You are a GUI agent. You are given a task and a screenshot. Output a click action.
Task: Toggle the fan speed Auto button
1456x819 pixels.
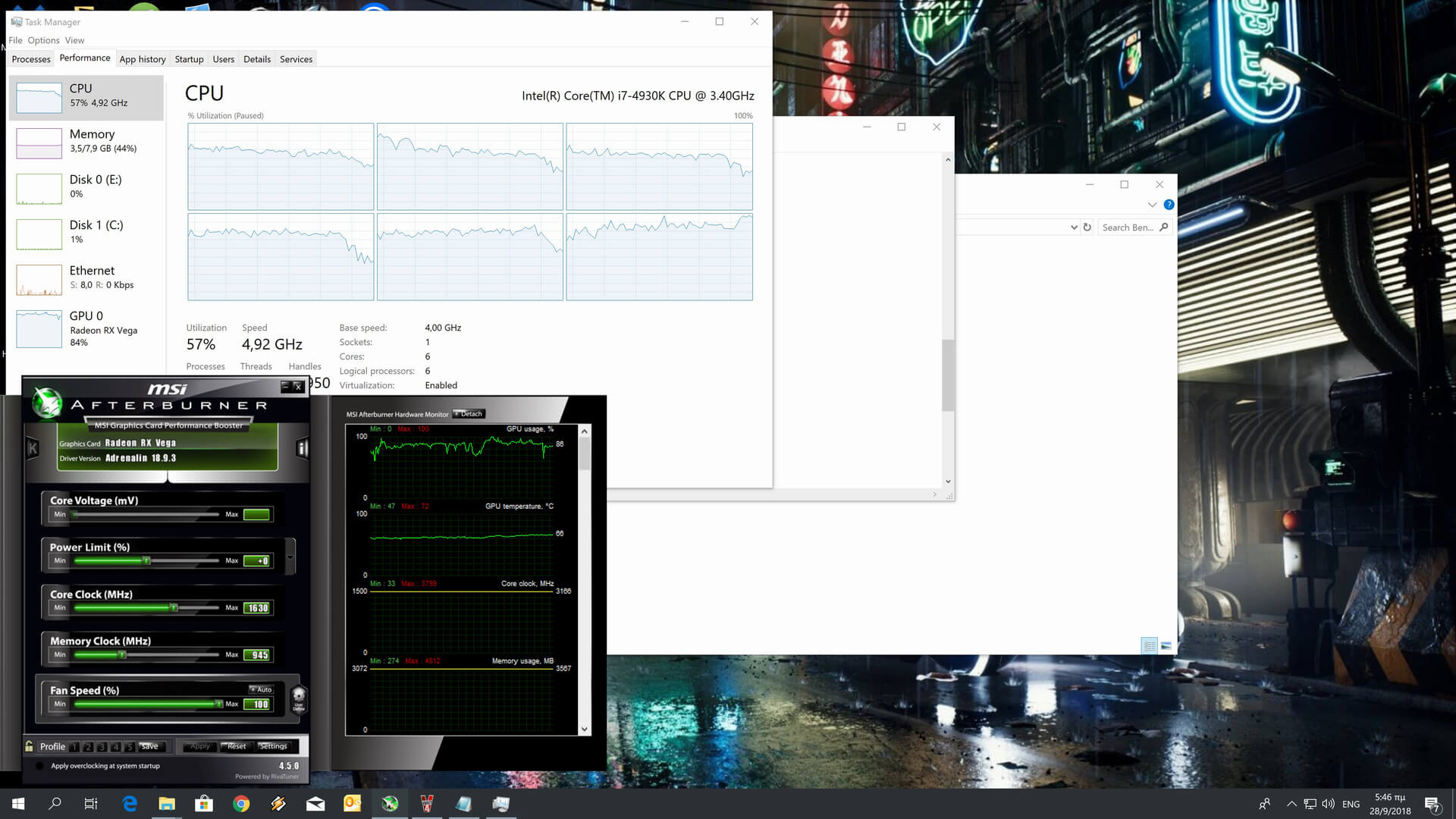pos(261,689)
